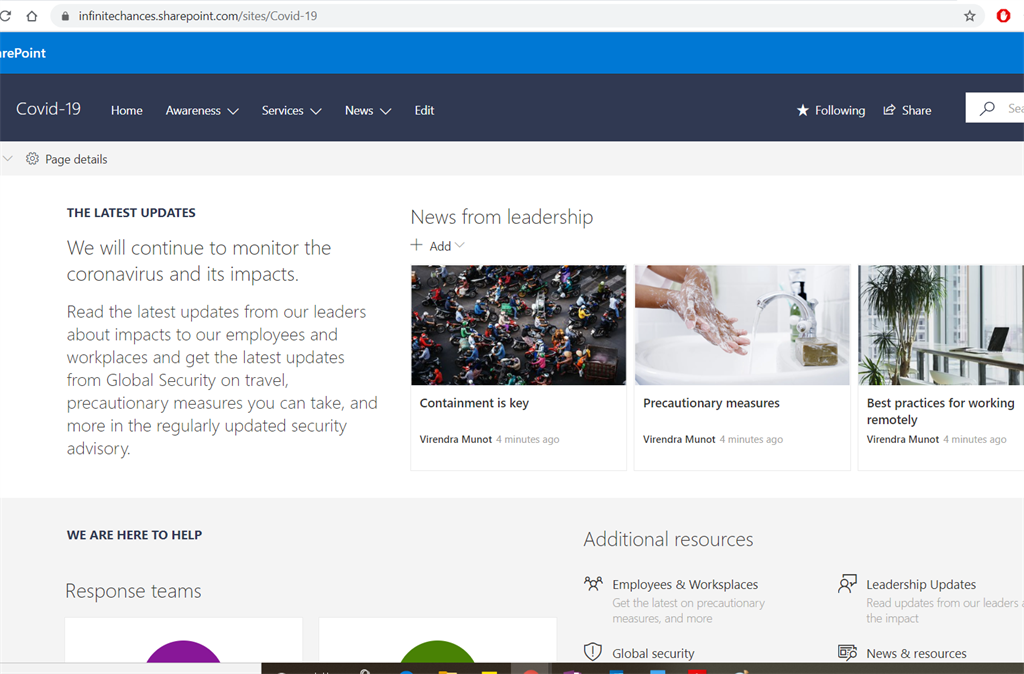The width and height of the screenshot is (1024, 674).
Task: Click the SharePoint app name in header
Action: coord(23,53)
